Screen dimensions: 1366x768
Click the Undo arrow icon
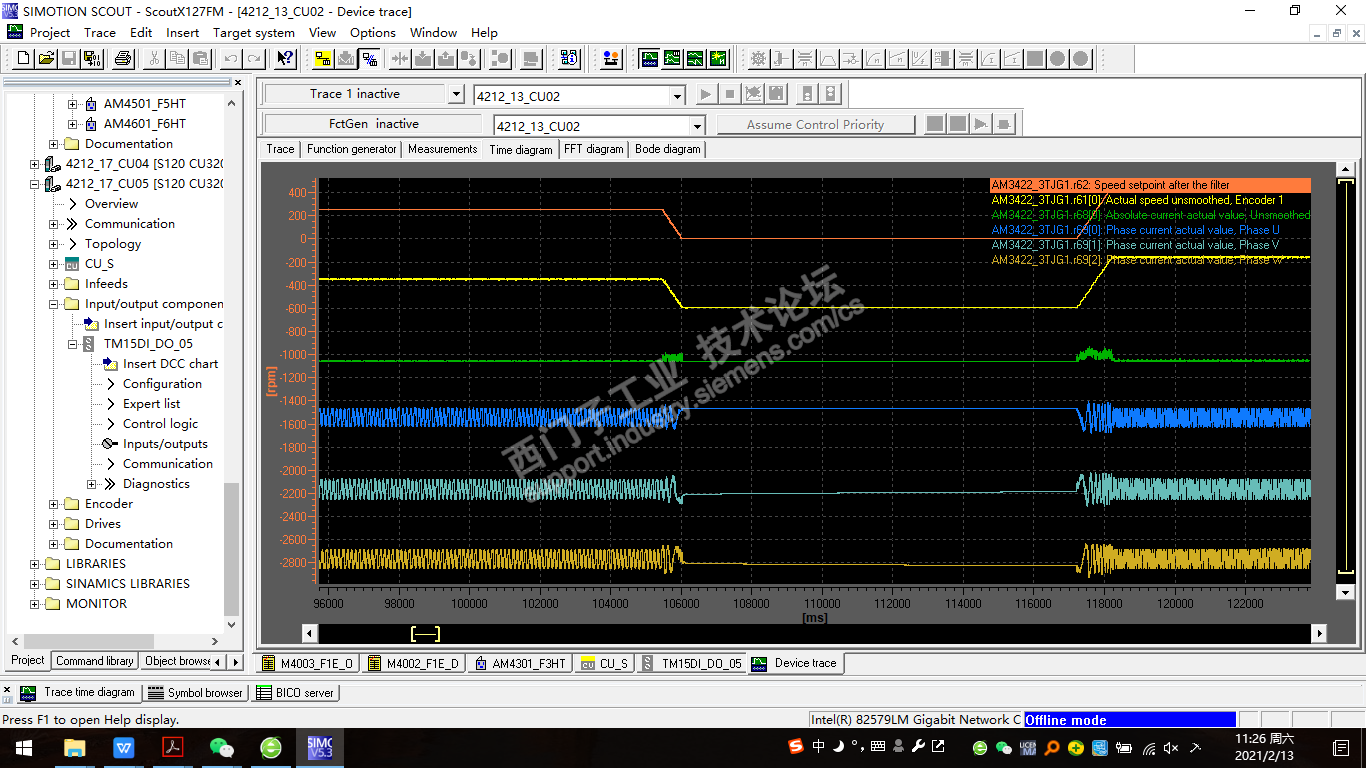231,58
